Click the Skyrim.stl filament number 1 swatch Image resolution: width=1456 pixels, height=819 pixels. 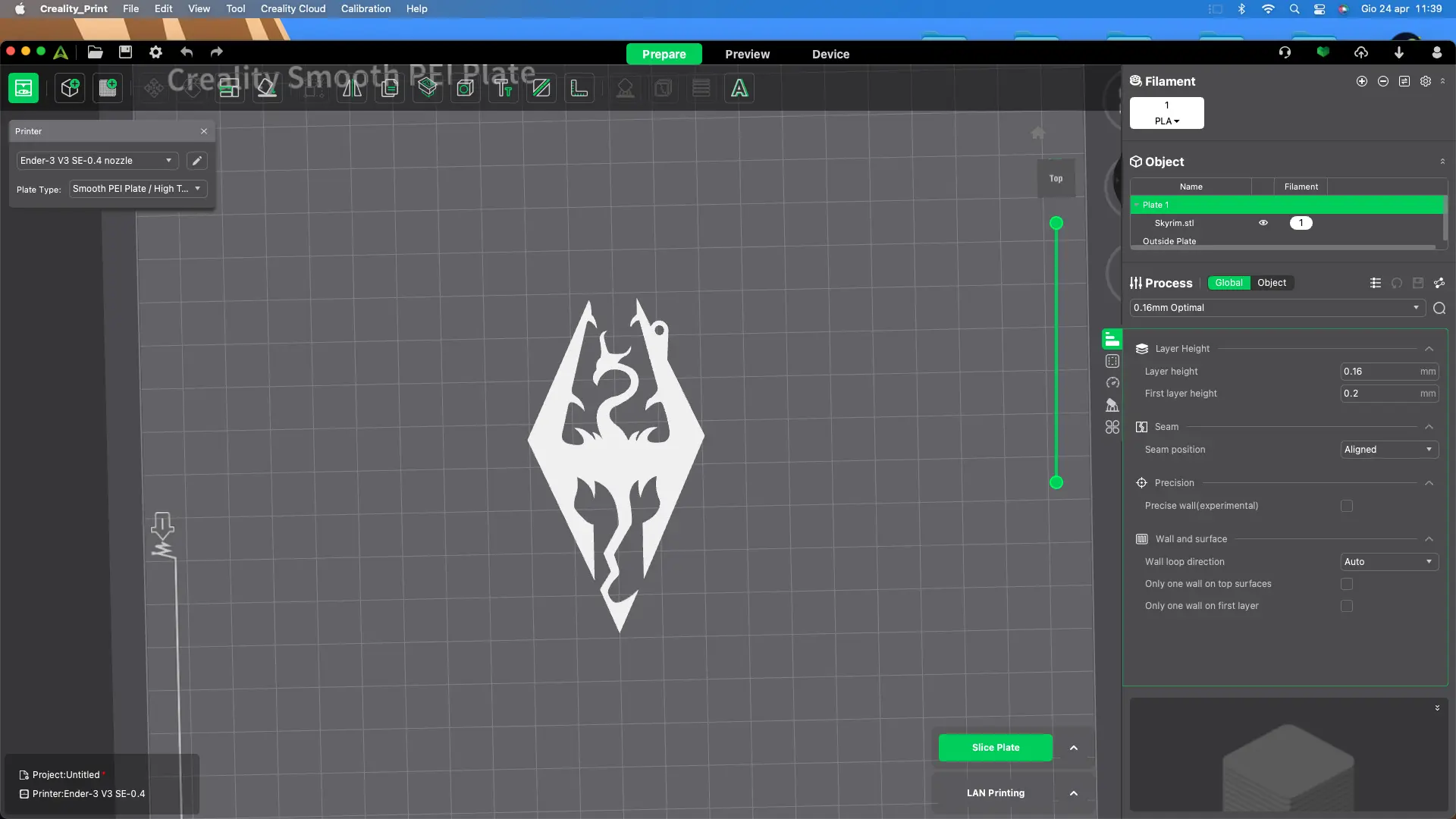[x=1301, y=223]
